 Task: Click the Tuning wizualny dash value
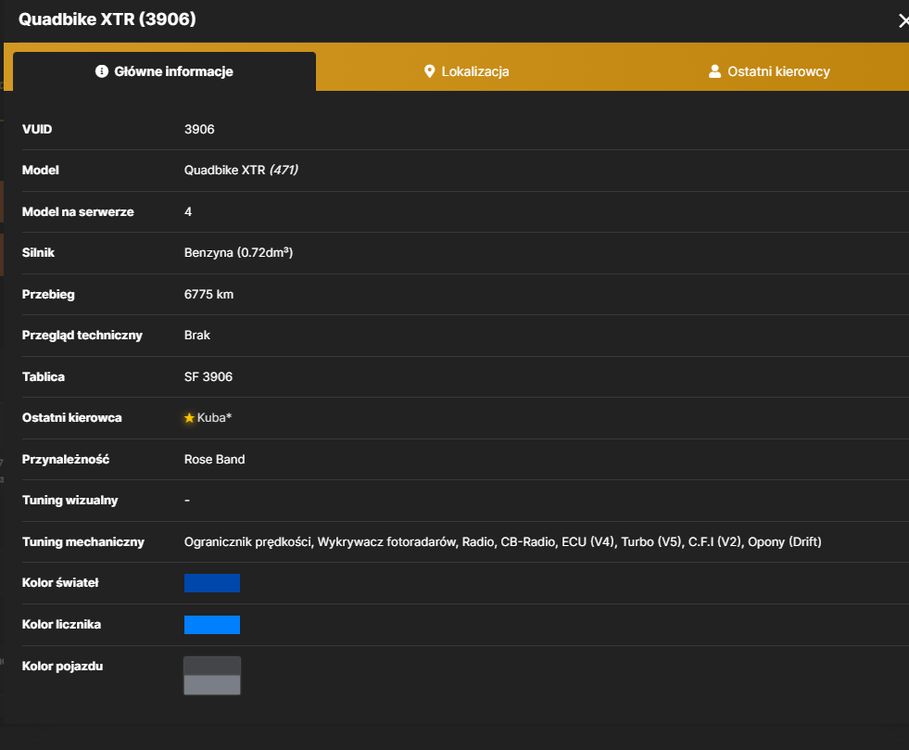click(187, 500)
